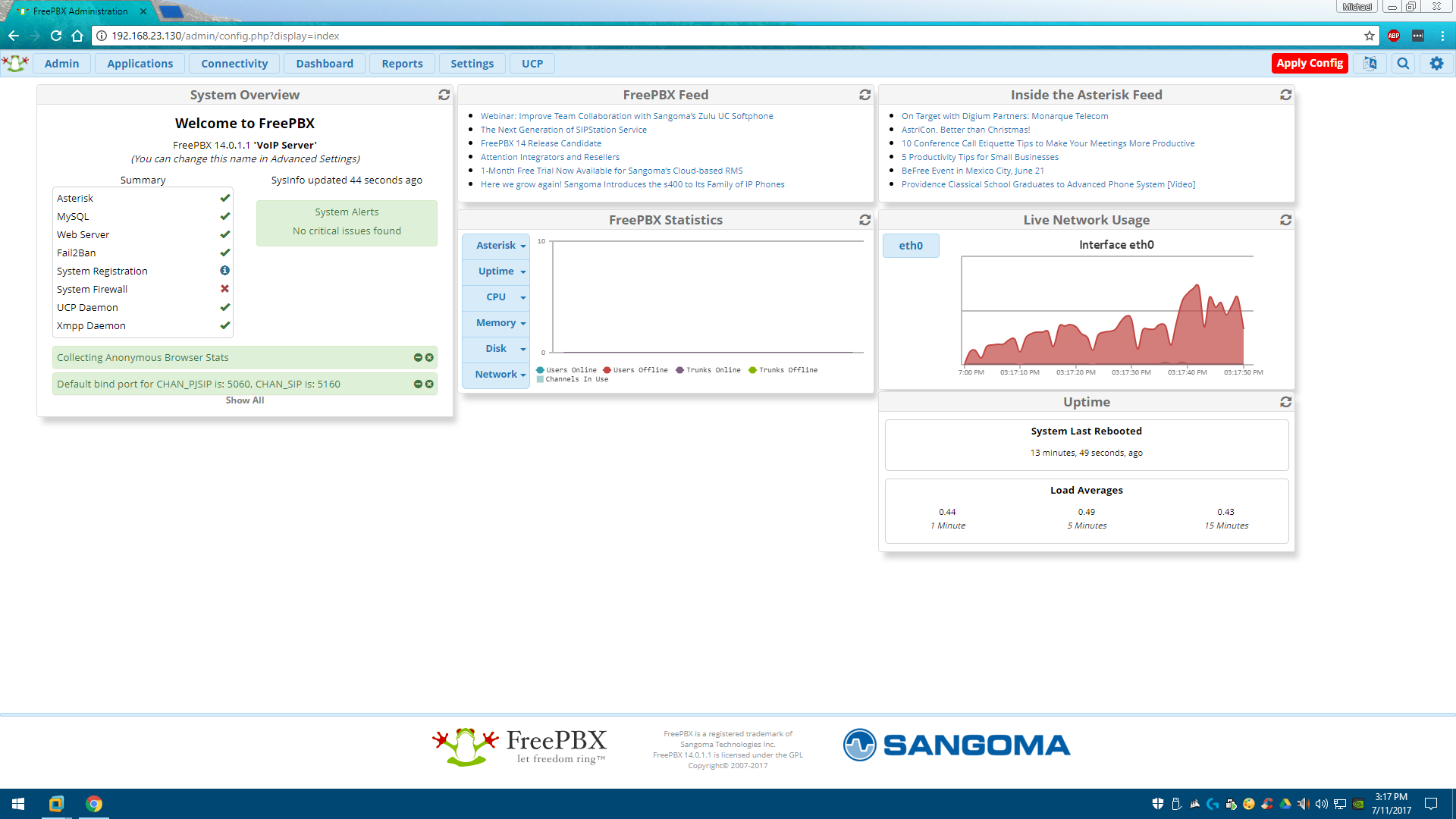Refresh the Inside the Asterisk Feed panel
Image resolution: width=1456 pixels, height=819 pixels.
point(1285,95)
